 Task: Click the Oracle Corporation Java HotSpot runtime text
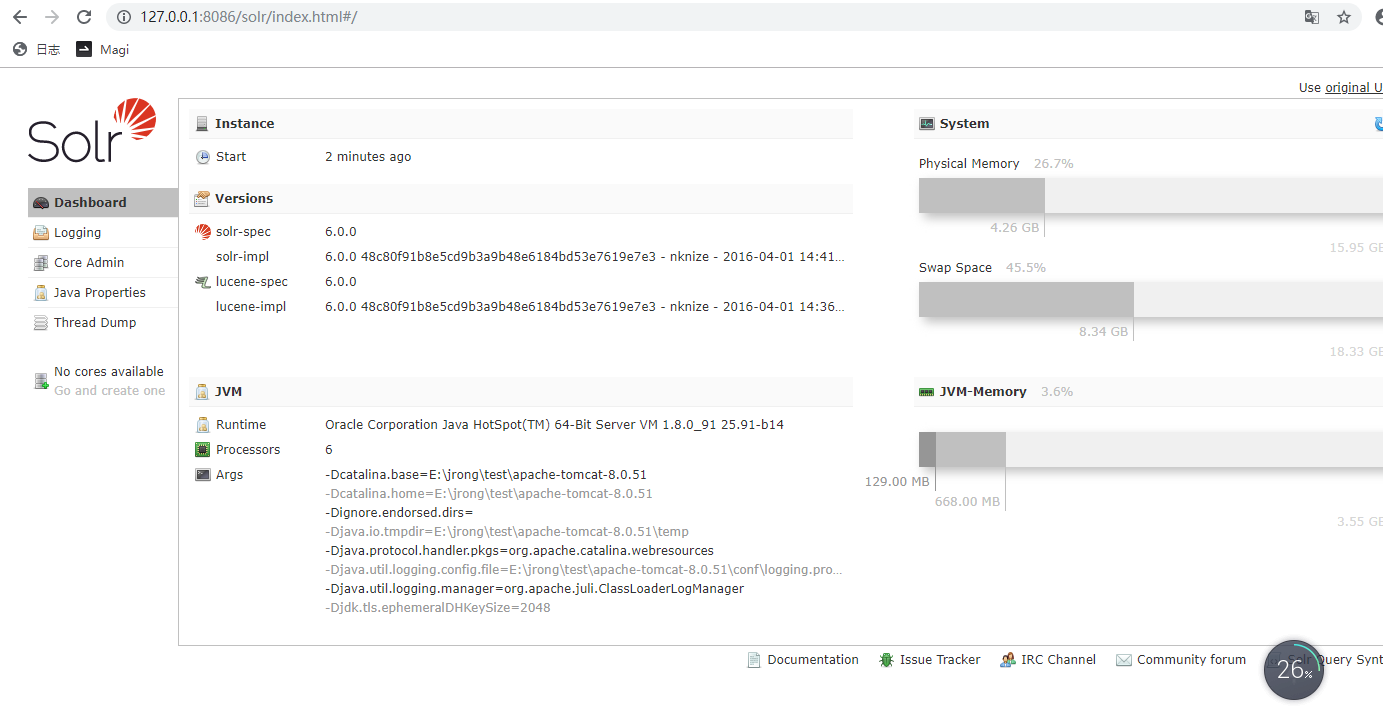coord(554,425)
